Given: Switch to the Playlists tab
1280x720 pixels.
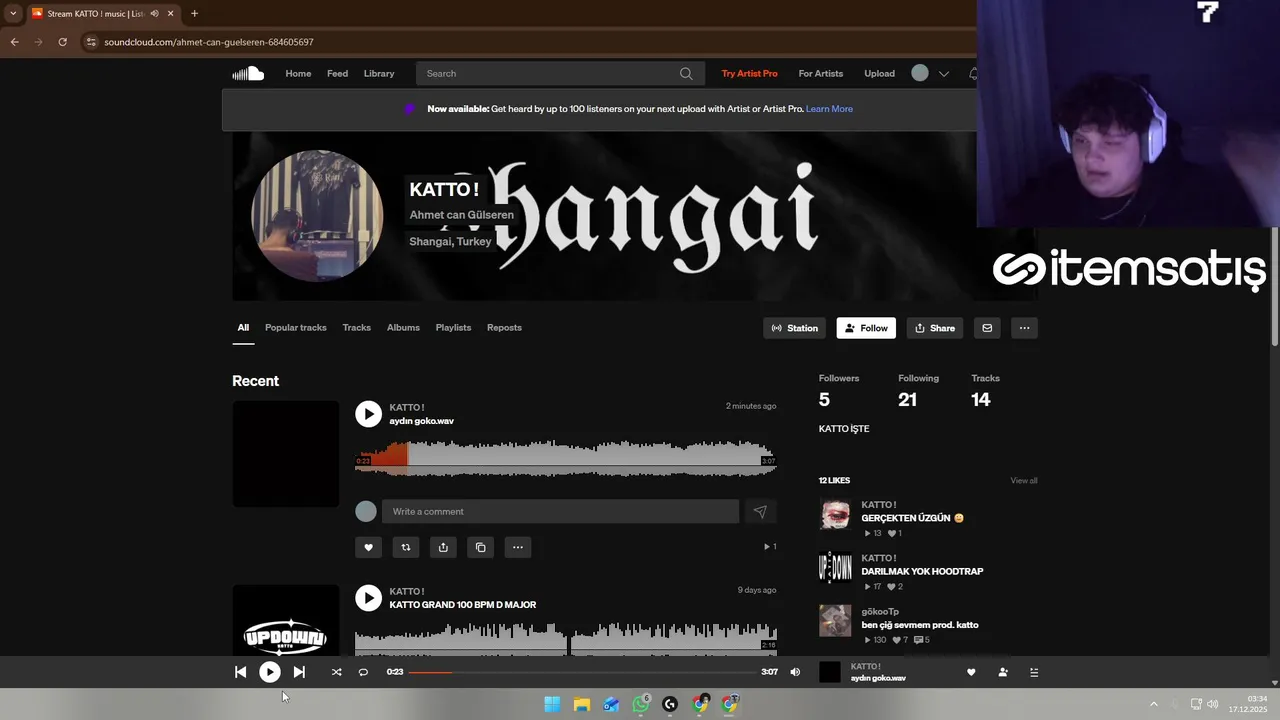Looking at the screenshot, I should coord(453,328).
